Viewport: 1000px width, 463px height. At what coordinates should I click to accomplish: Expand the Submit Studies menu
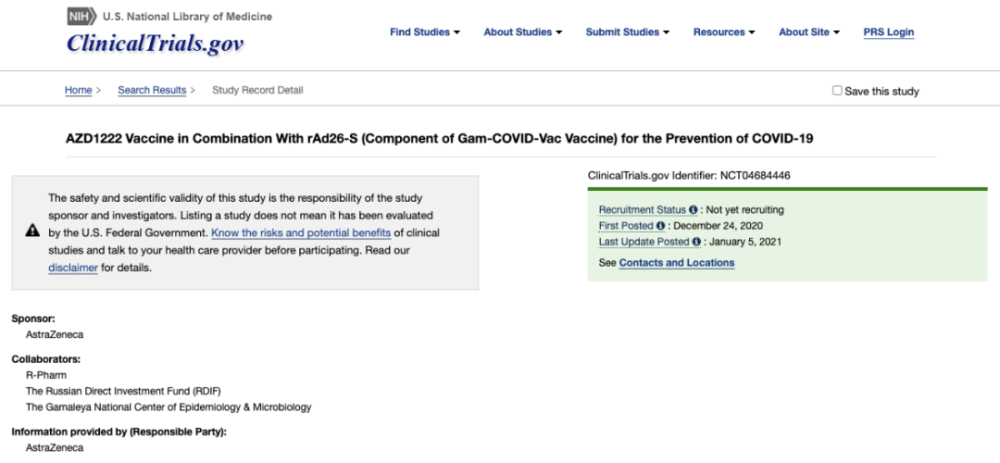[x=627, y=32]
